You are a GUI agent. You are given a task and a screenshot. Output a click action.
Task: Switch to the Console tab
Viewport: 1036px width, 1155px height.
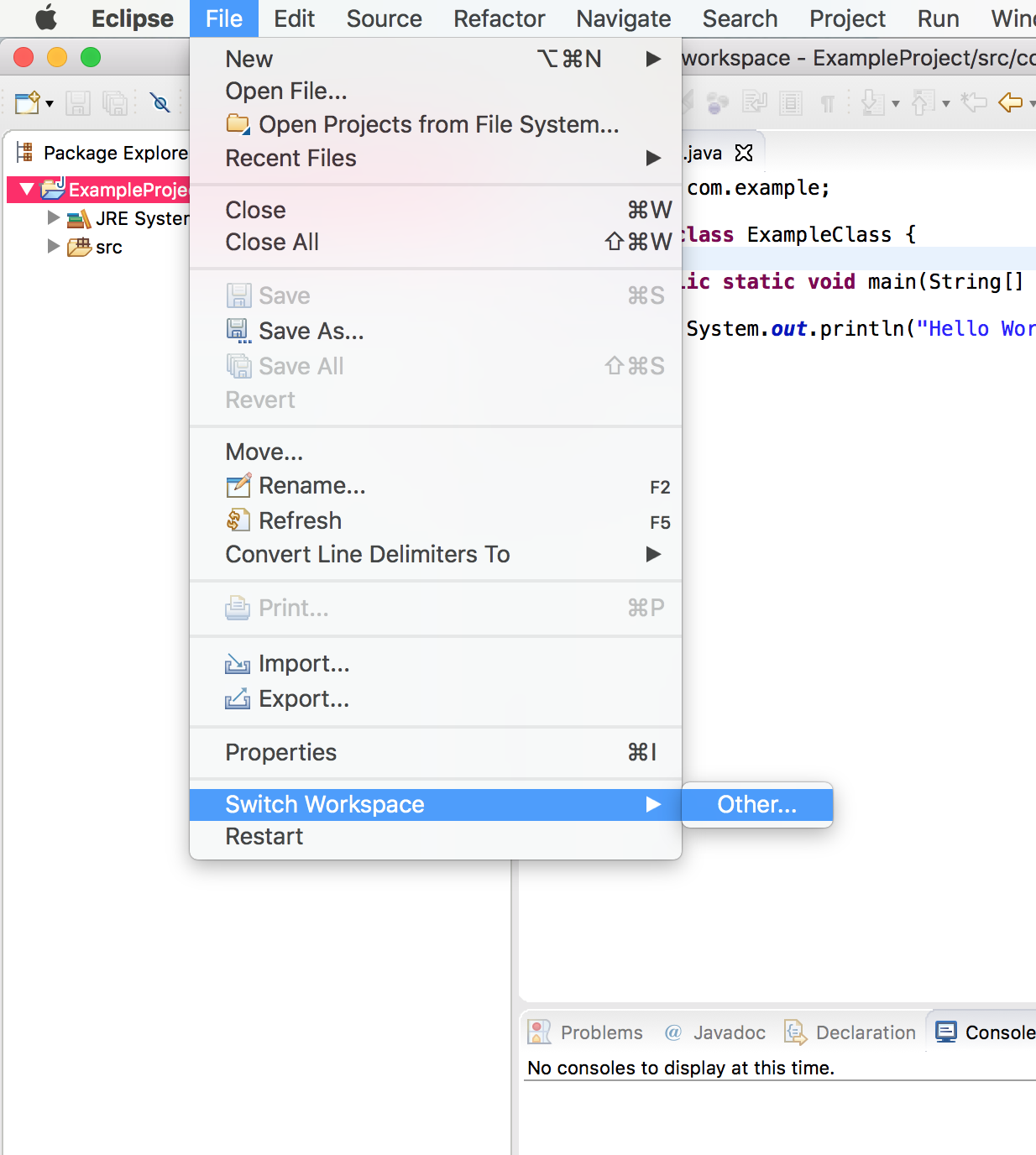pos(985,1032)
